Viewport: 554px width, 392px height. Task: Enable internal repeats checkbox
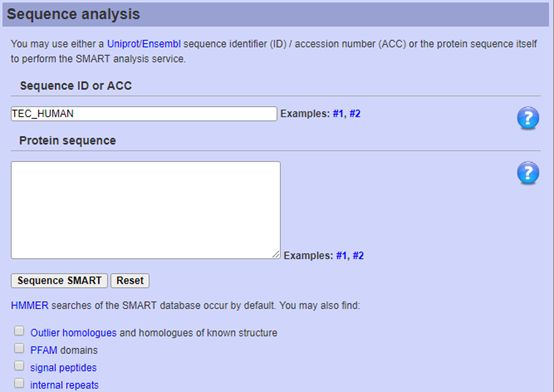19,383
